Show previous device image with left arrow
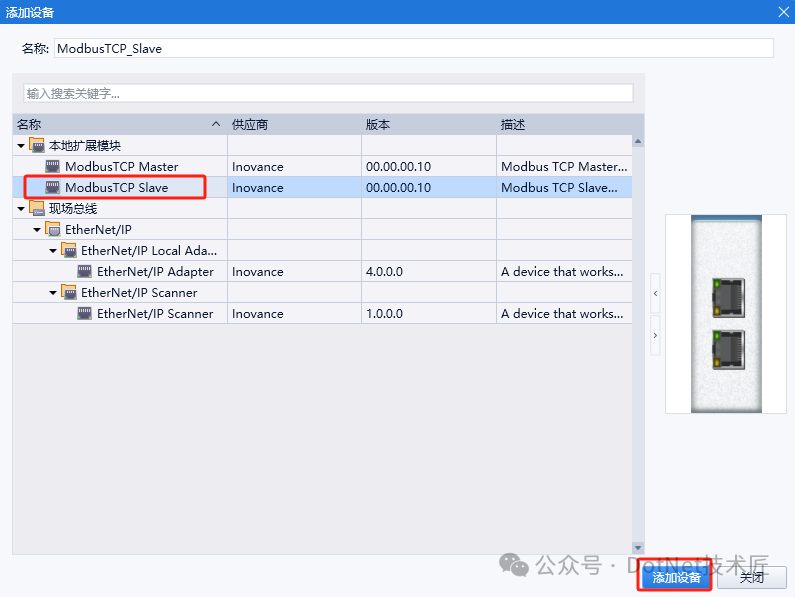 point(656,293)
